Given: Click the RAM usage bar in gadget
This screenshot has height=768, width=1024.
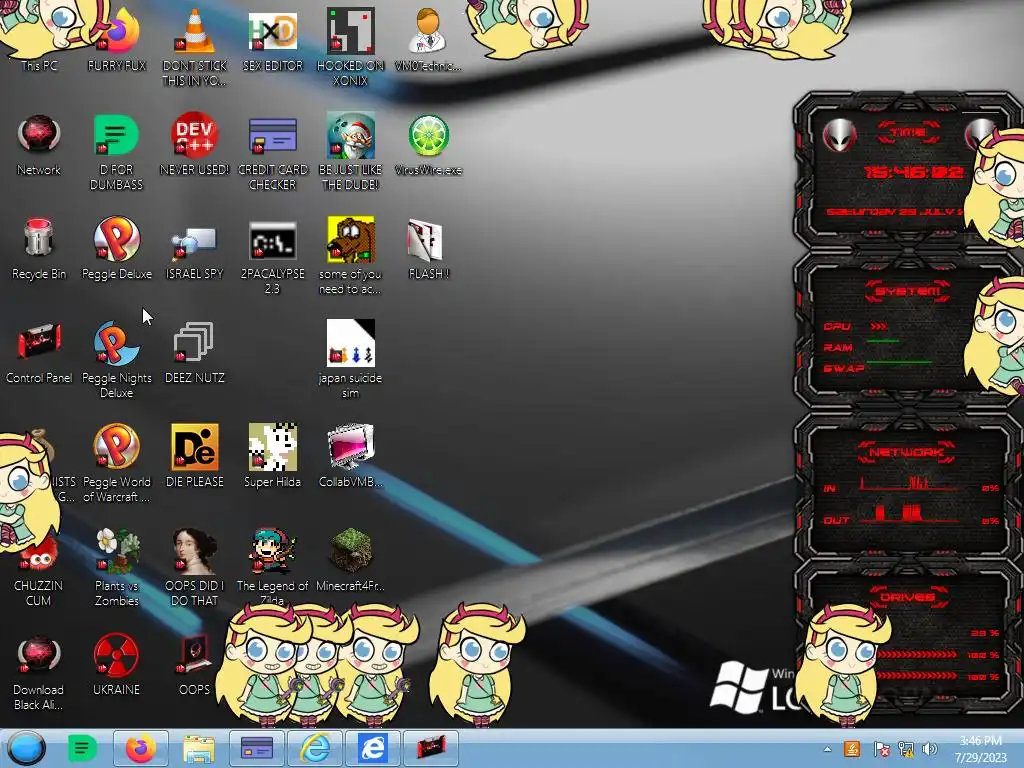Looking at the screenshot, I should [883, 342].
